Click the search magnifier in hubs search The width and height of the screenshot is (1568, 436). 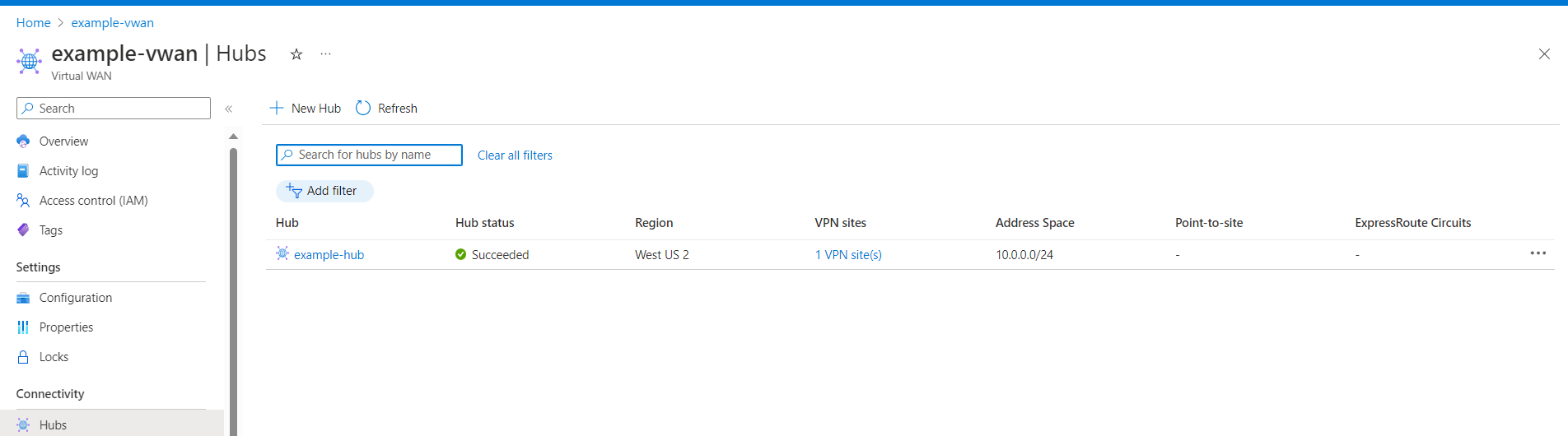[287, 155]
